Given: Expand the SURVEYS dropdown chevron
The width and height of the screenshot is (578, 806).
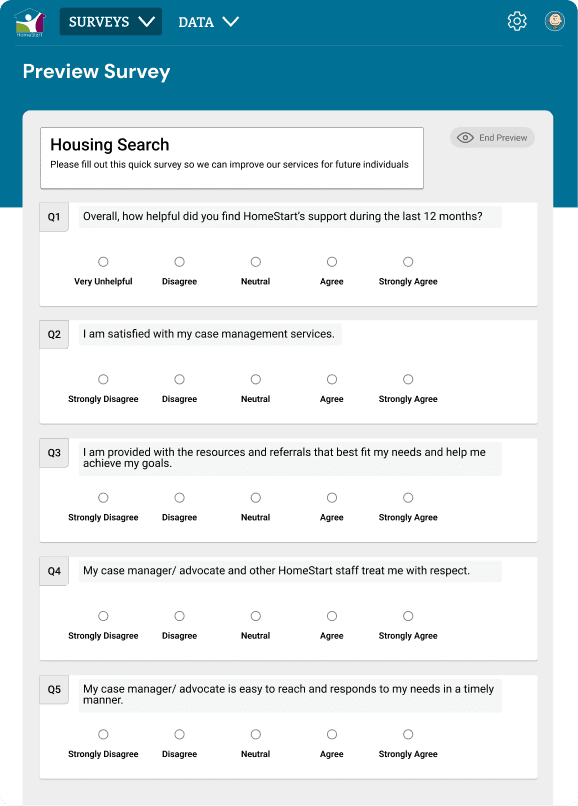Looking at the screenshot, I should pyautogui.click(x=147, y=22).
